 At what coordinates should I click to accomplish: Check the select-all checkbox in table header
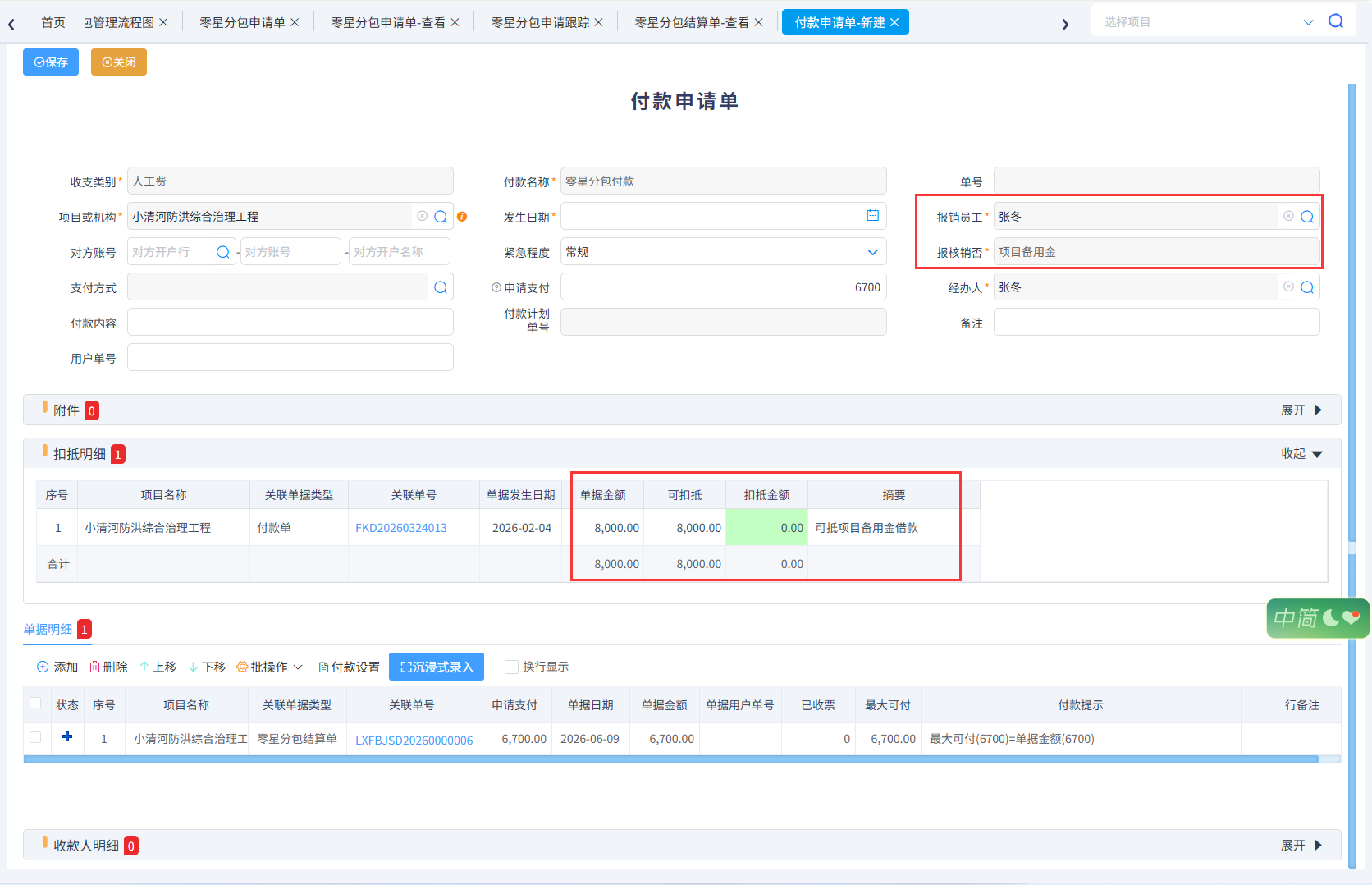coord(35,703)
